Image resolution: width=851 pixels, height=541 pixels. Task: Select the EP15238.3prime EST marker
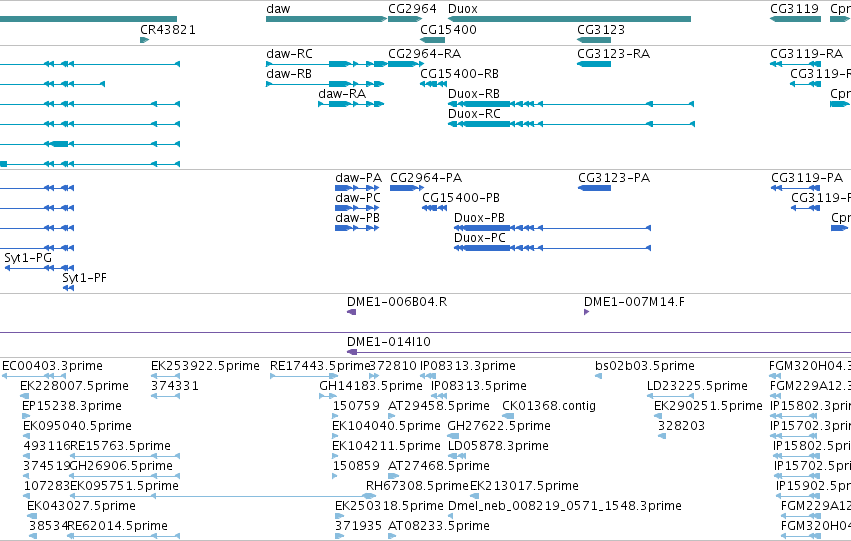coord(26,416)
